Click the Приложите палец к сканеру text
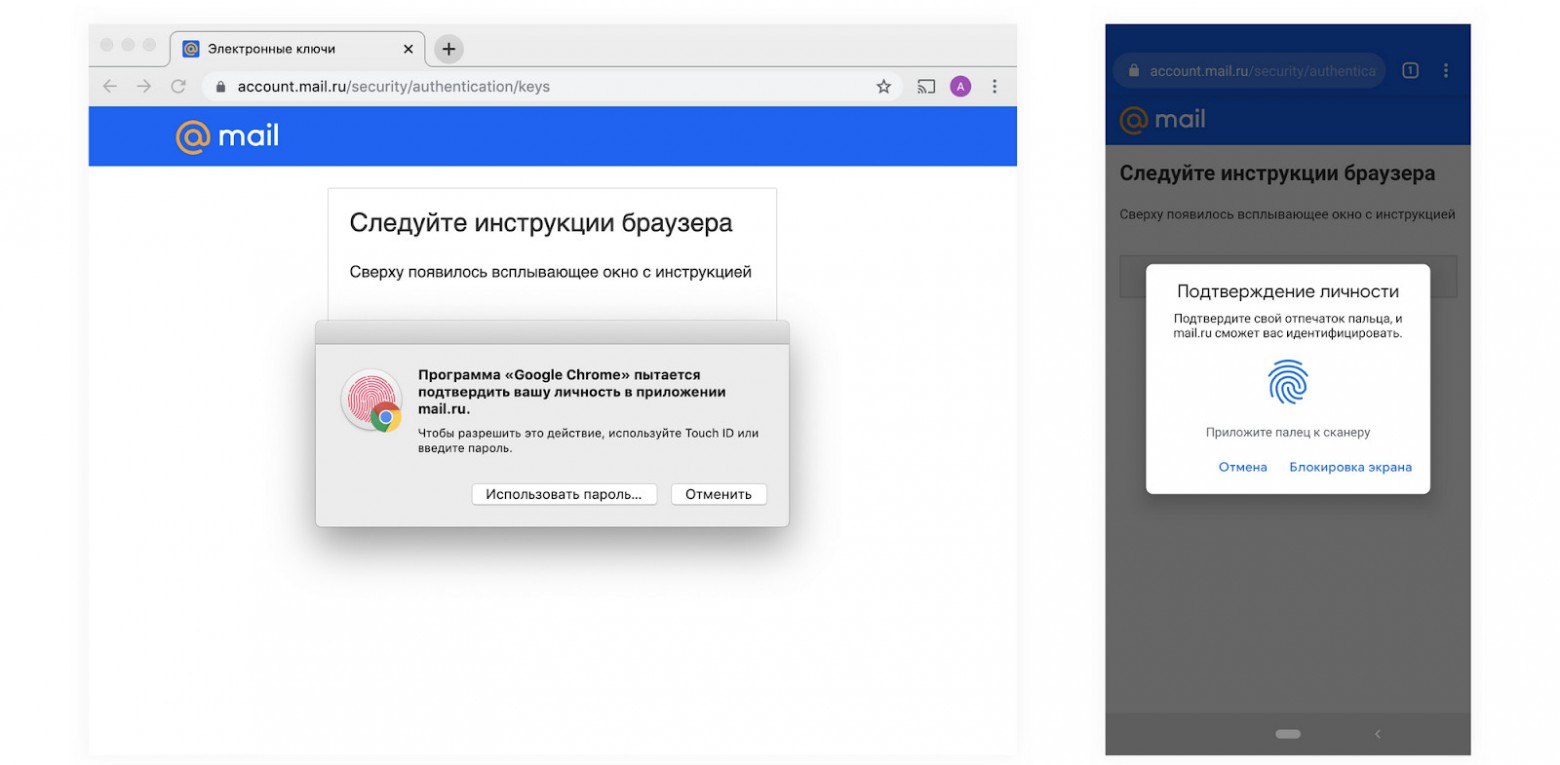 1288,433
